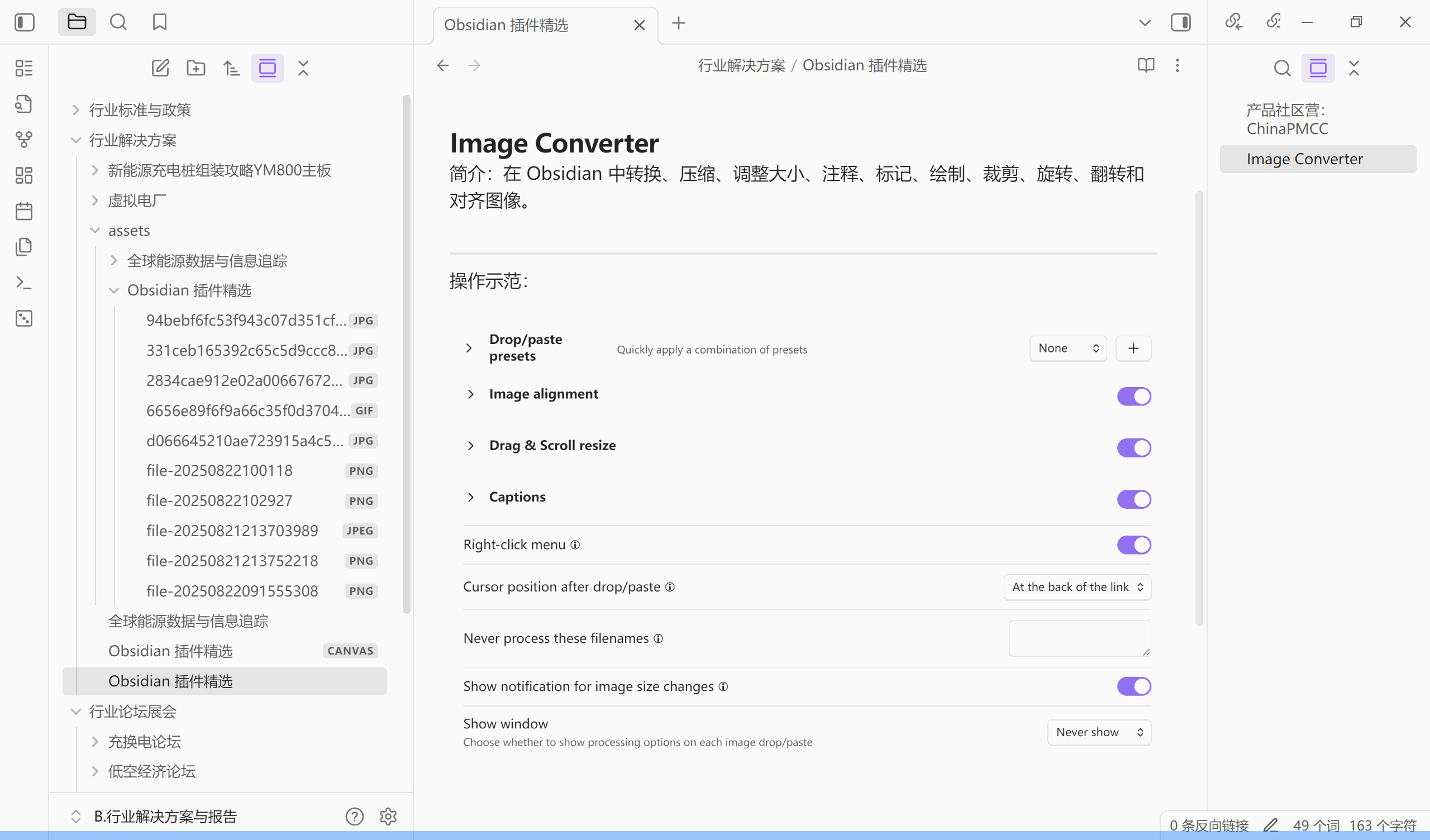This screenshot has height=840, width=1430.
Task: Open the calendar plugin icon
Action: [x=24, y=211]
